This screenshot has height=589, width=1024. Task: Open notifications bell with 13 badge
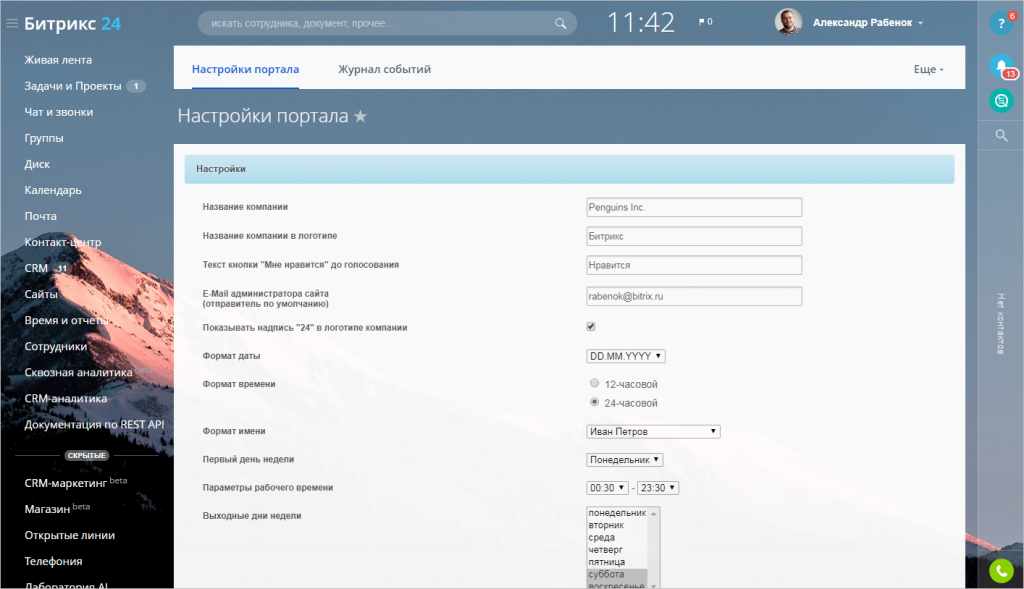pyautogui.click(x=1001, y=65)
